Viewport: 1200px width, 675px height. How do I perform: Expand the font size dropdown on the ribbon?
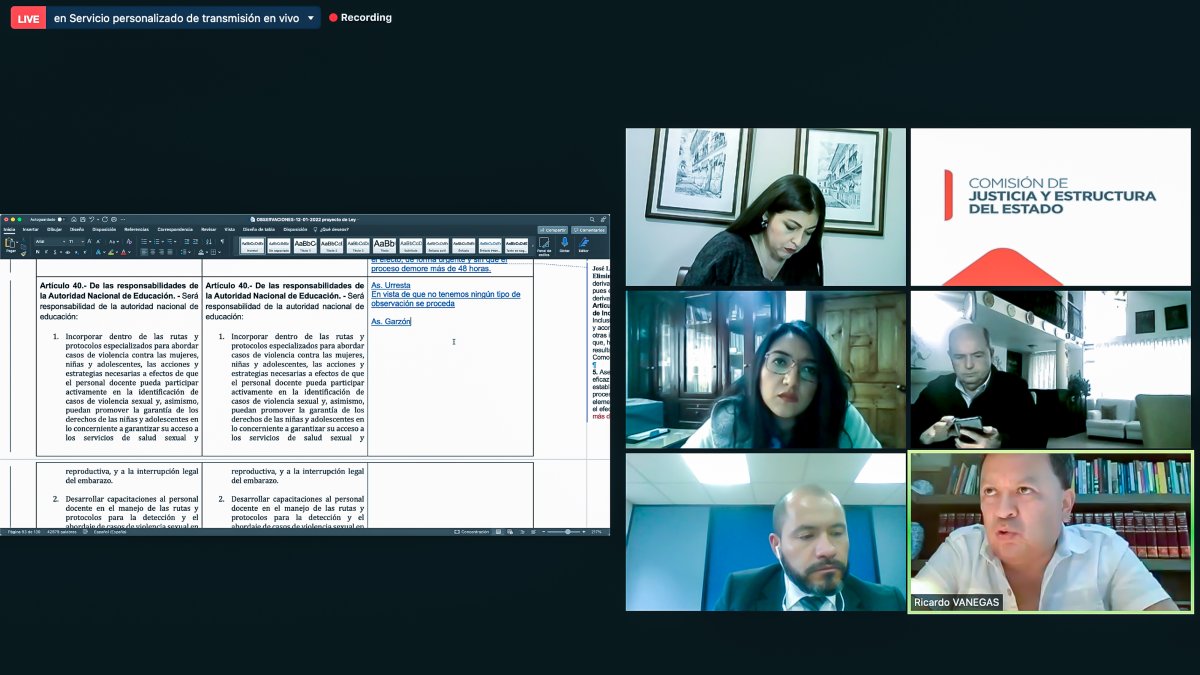(83, 241)
